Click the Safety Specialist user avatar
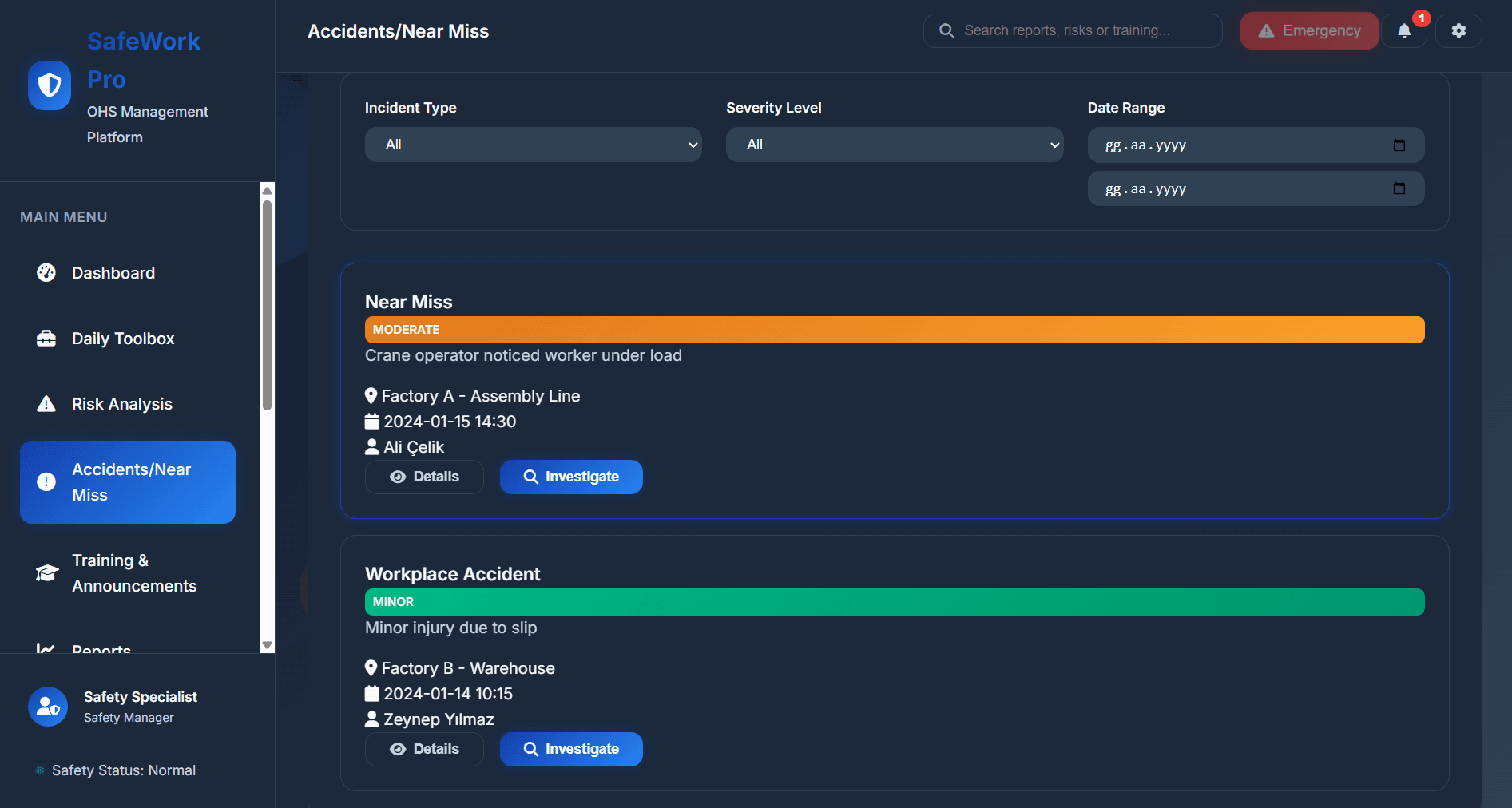The width and height of the screenshot is (1512, 808). pos(48,707)
